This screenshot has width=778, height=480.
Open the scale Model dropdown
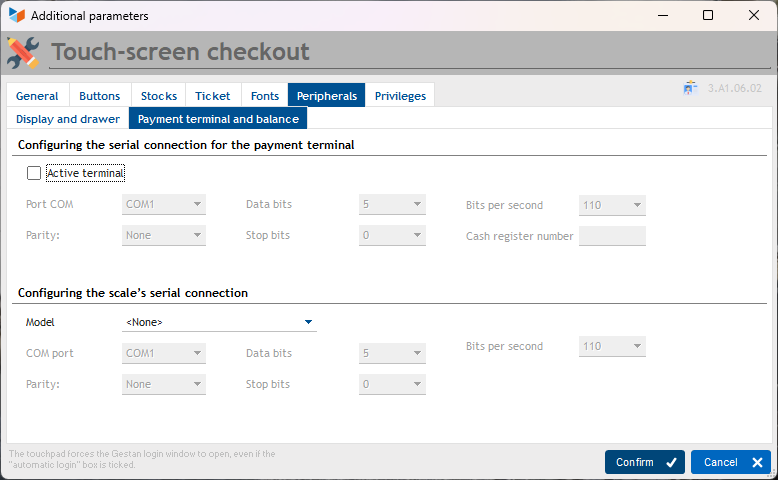coord(219,322)
